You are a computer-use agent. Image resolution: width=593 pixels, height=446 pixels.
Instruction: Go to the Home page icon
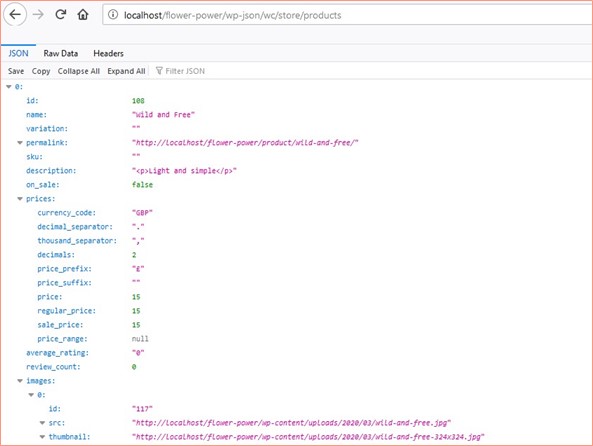83,15
